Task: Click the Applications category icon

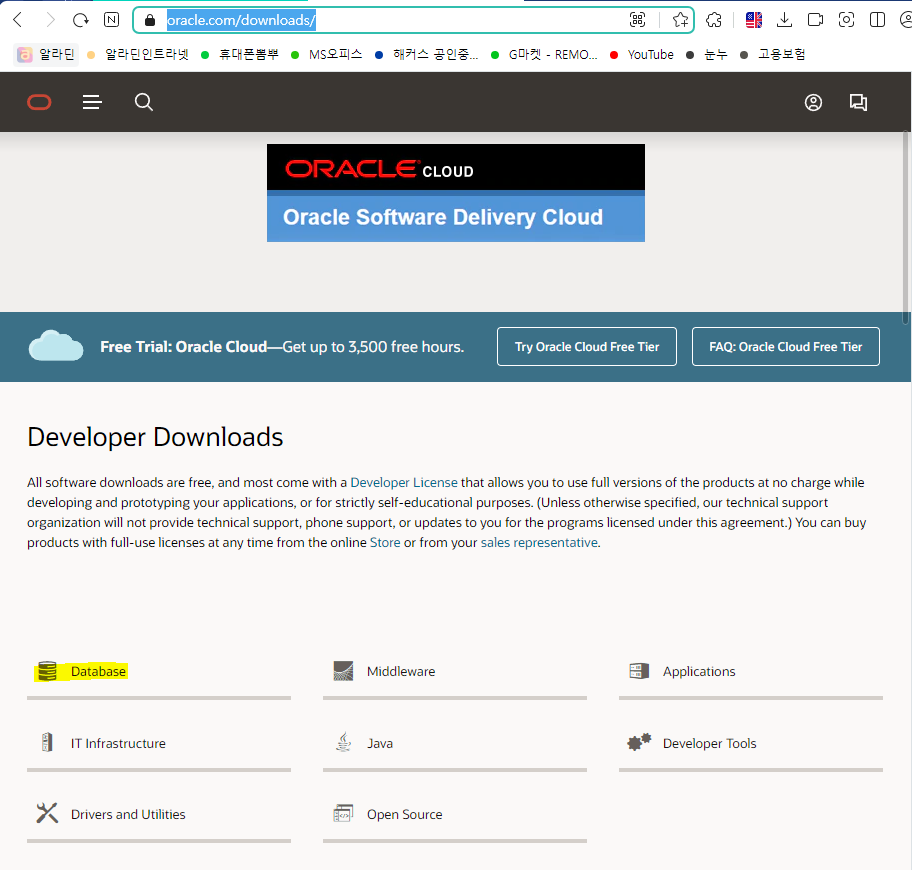Action: (x=639, y=671)
